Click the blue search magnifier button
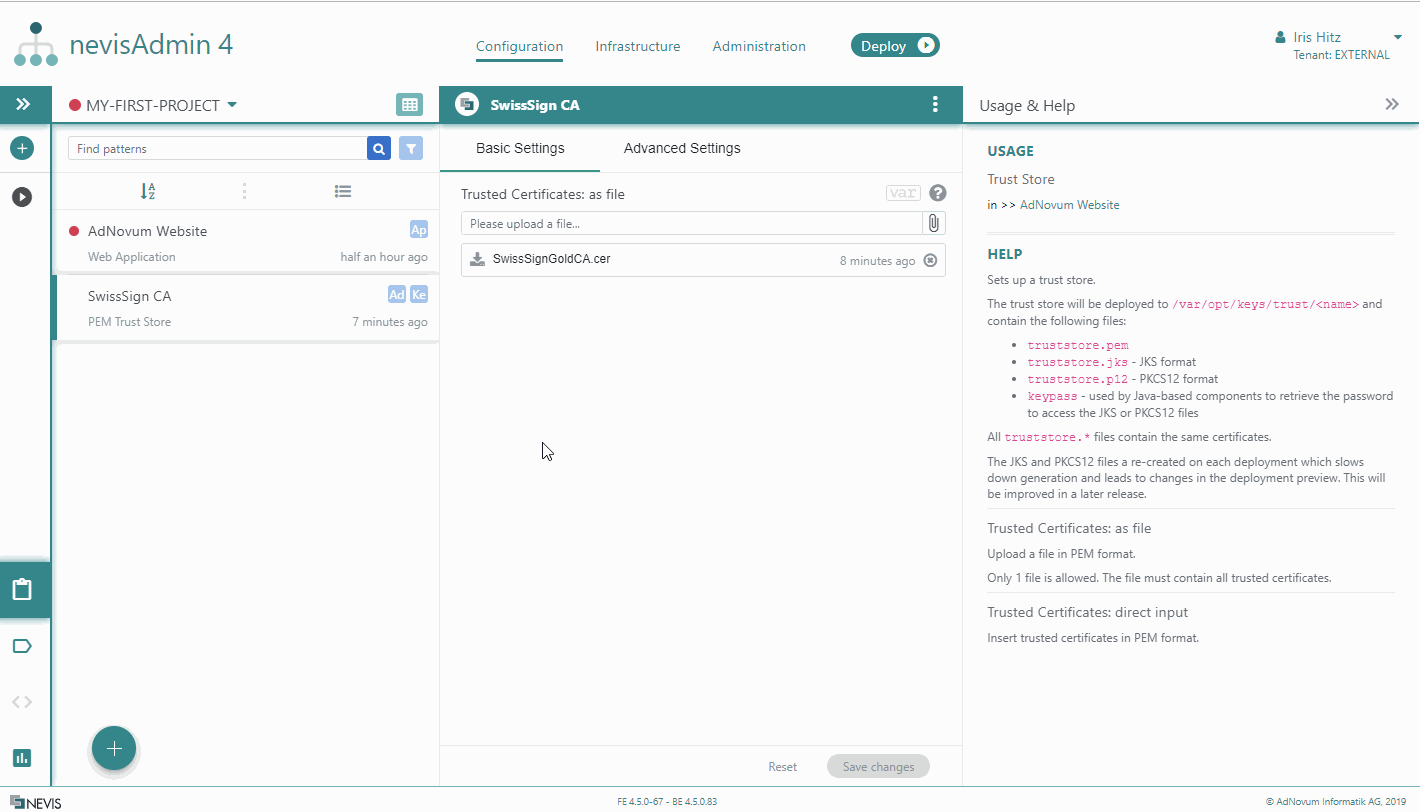1420x812 pixels. pos(379,149)
